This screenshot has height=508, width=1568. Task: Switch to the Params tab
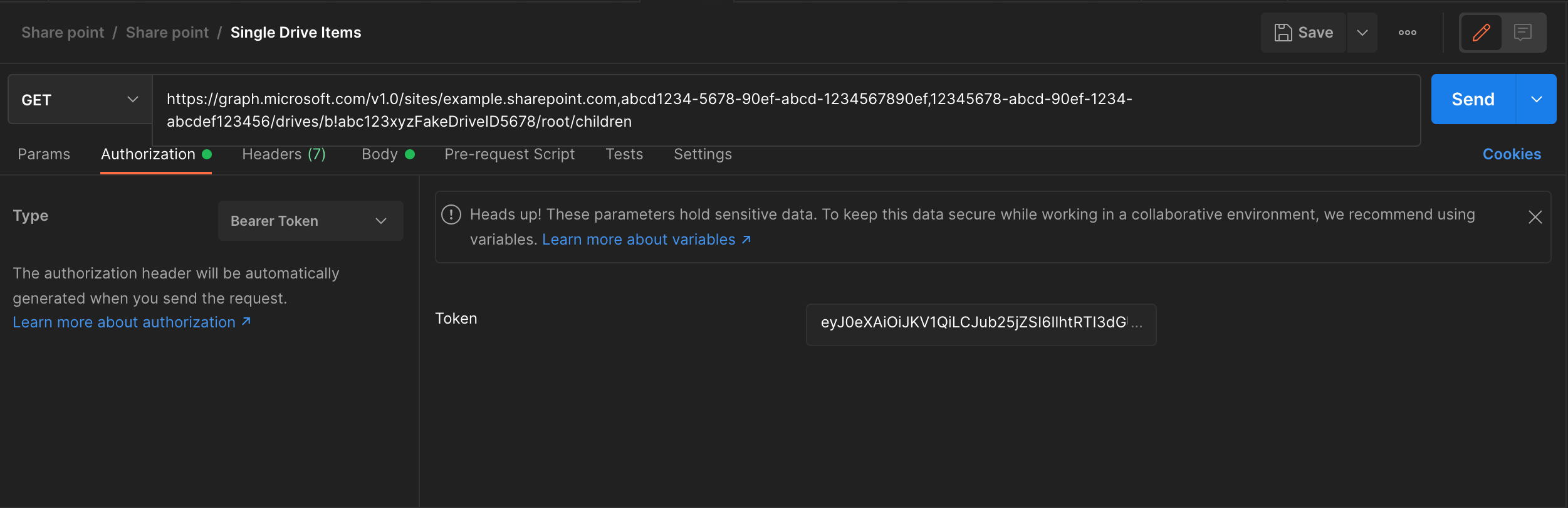[44, 154]
